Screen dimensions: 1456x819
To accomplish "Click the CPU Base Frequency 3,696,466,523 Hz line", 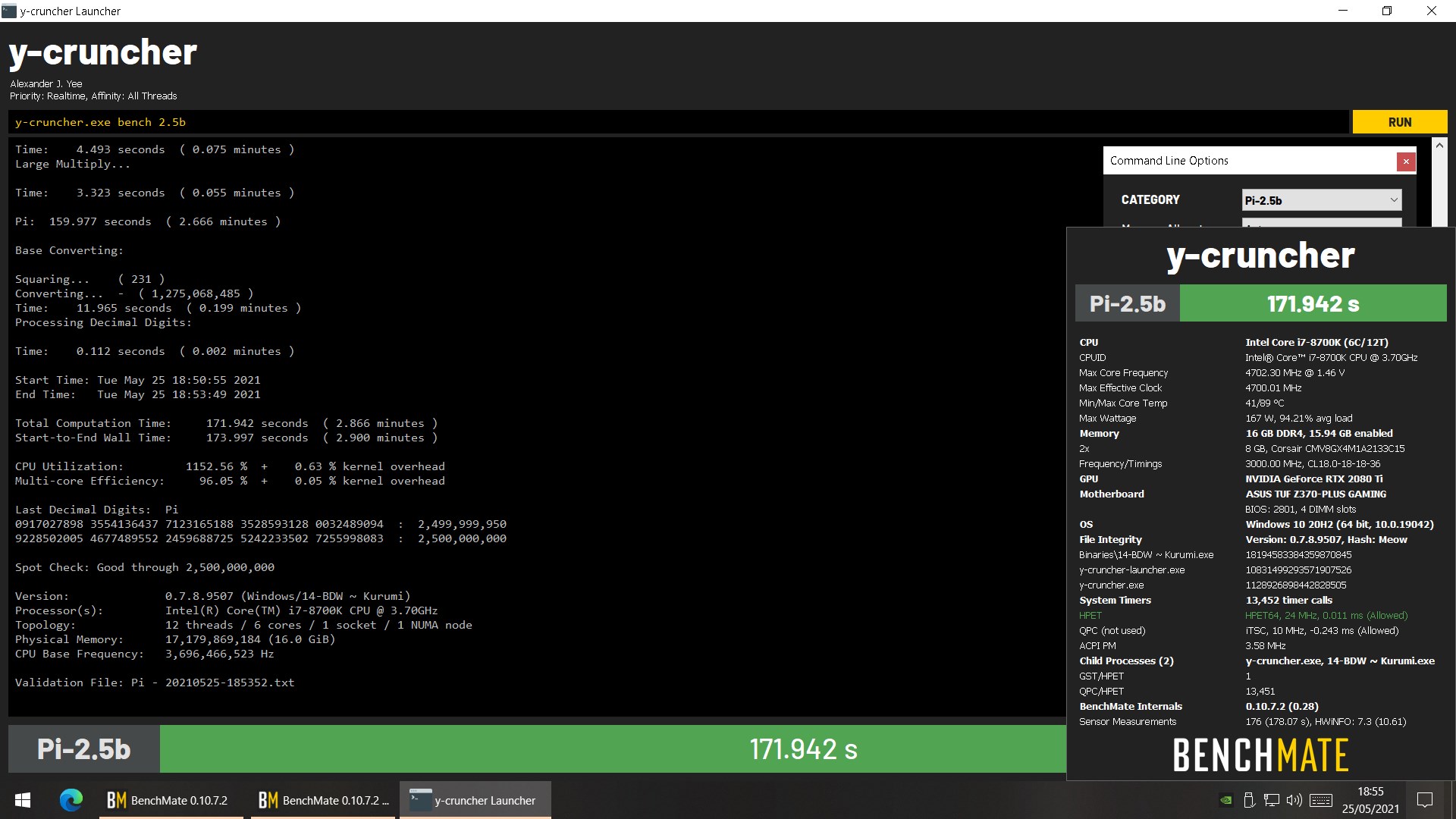I will (x=144, y=654).
